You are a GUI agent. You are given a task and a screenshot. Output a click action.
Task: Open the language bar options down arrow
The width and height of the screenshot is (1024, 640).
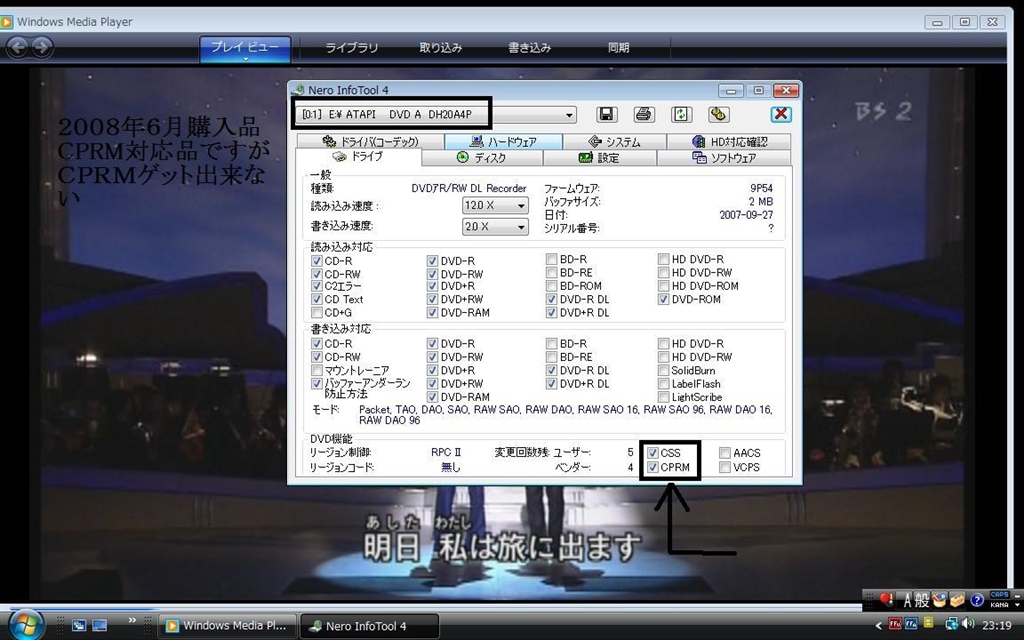click(1017, 605)
